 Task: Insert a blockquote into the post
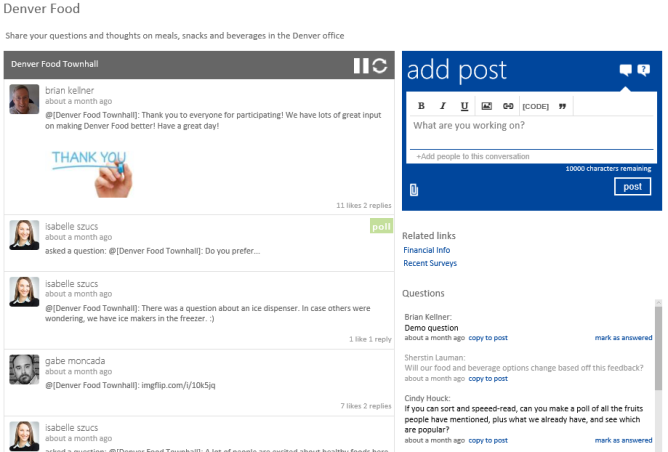click(x=562, y=106)
